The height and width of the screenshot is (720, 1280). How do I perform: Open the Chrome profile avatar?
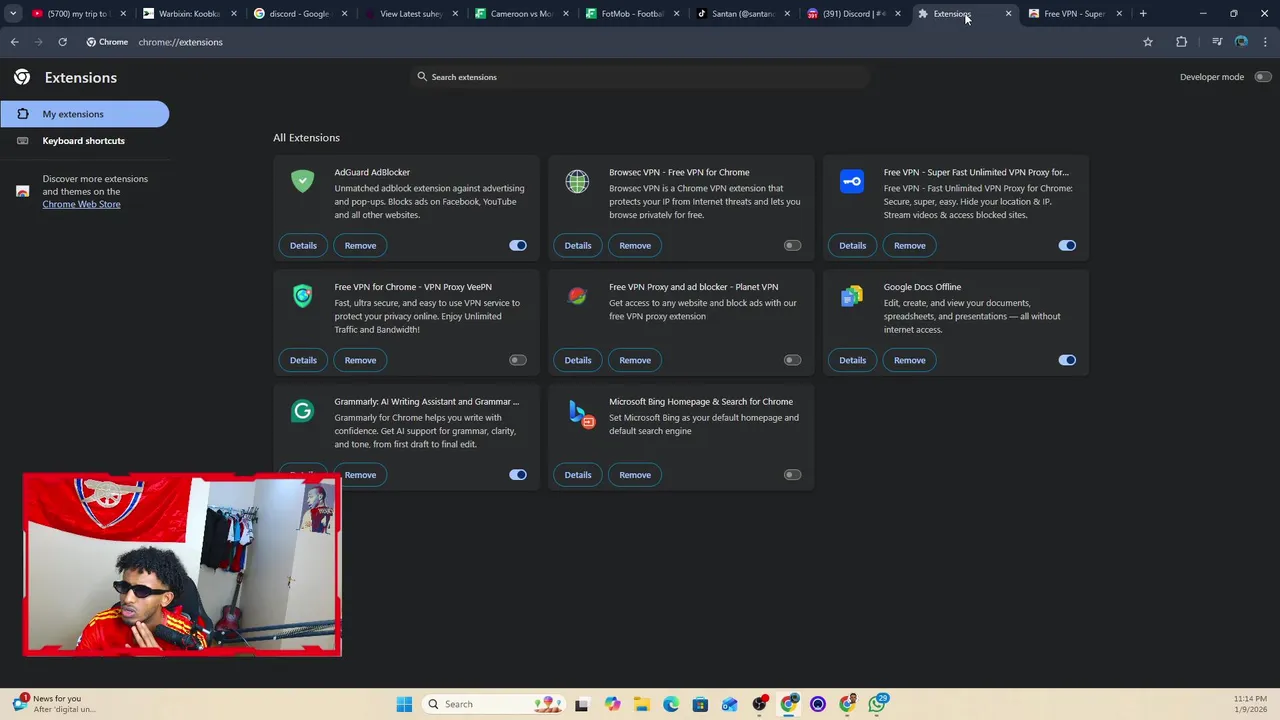tap(1241, 42)
